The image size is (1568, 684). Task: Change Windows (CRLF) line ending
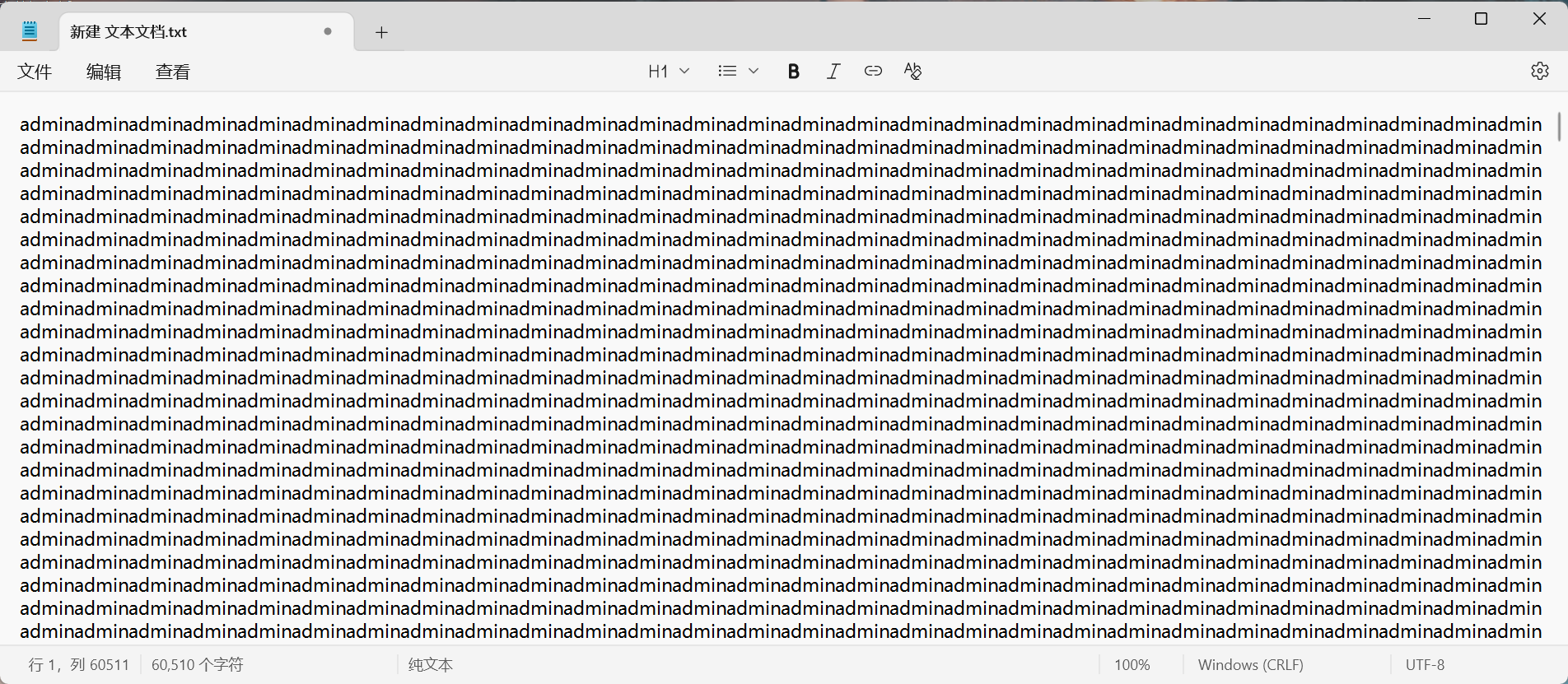tap(1250, 664)
